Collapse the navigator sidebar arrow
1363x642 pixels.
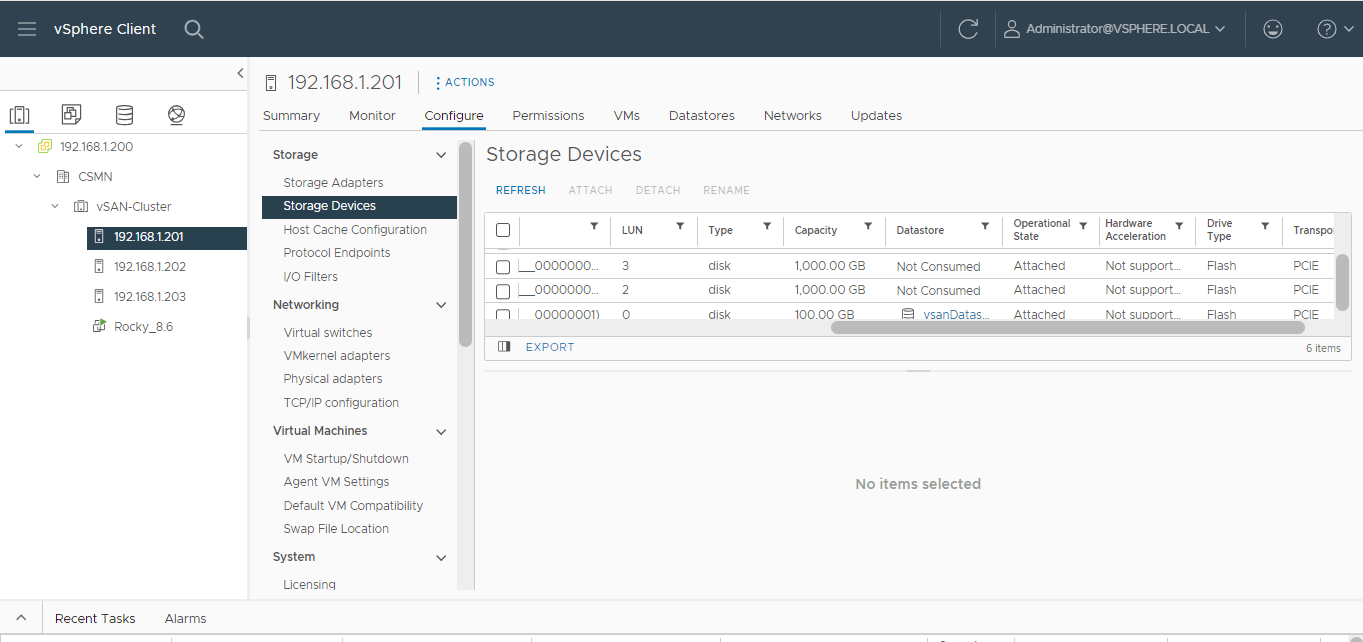click(x=240, y=73)
